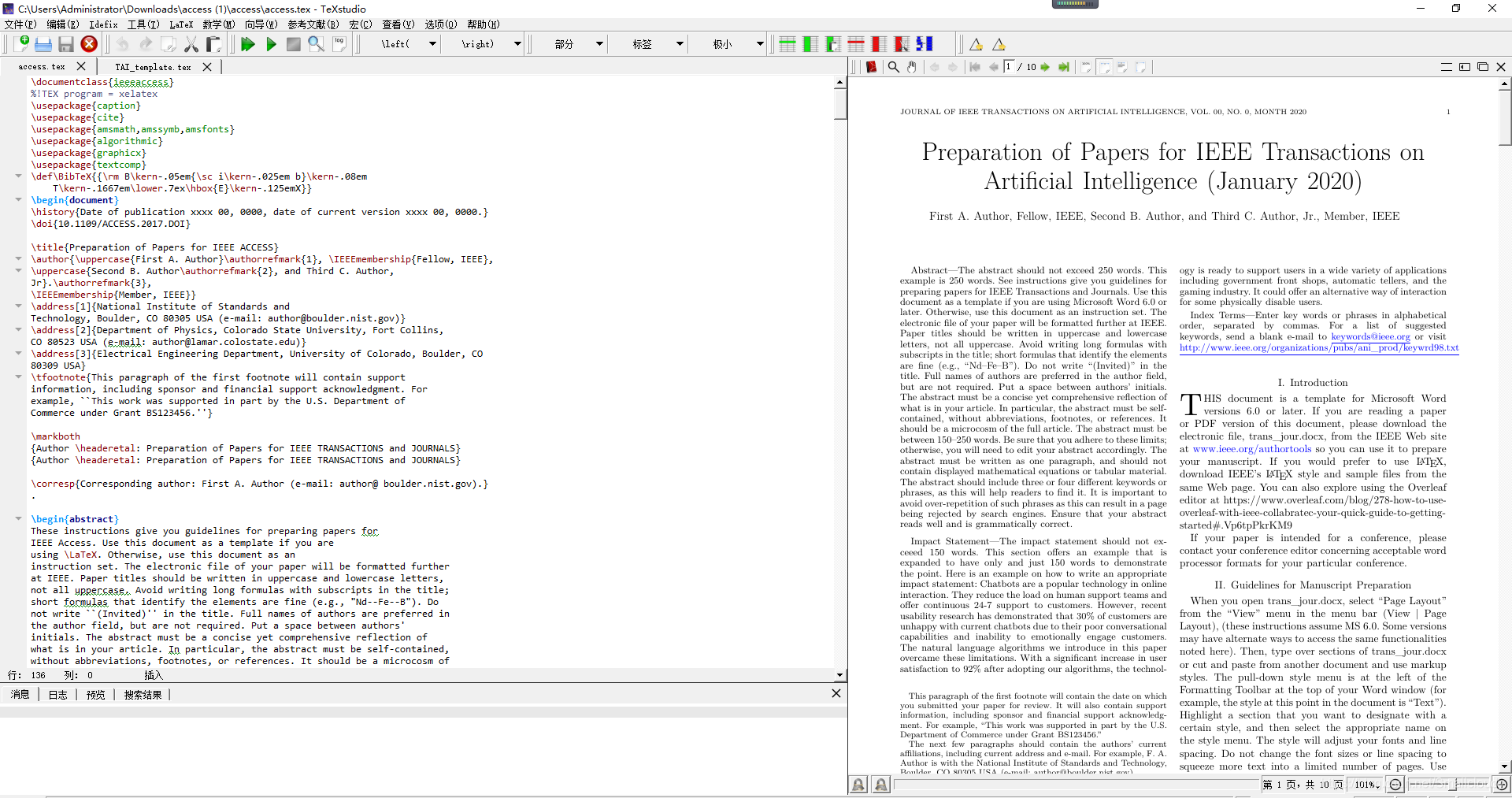Collapse the \begin{abstract} fold marker
Image resolution: width=1512 pixels, height=798 pixels.
18,518
